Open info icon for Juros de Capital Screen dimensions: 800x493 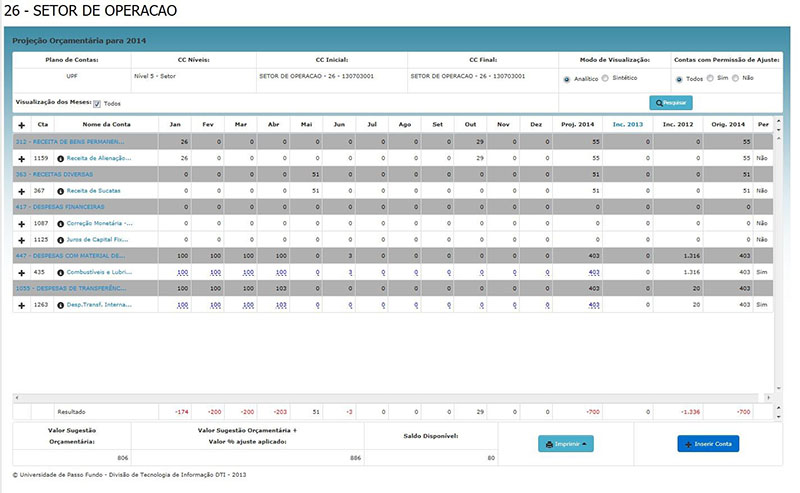pos(60,240)
